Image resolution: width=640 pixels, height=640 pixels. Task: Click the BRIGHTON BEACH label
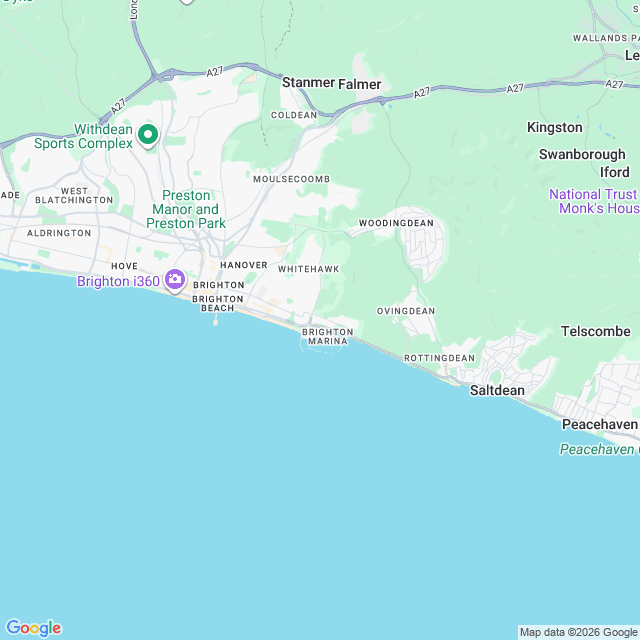(218, 304)
